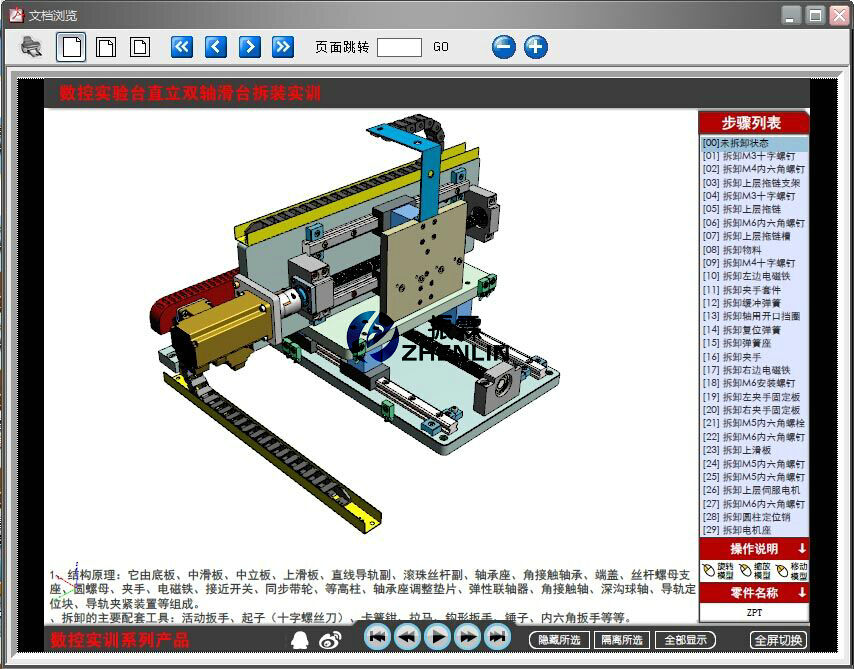Click the QQ penguin icon
The width and height of the screenshot is (854, 669).
point(299,639)
